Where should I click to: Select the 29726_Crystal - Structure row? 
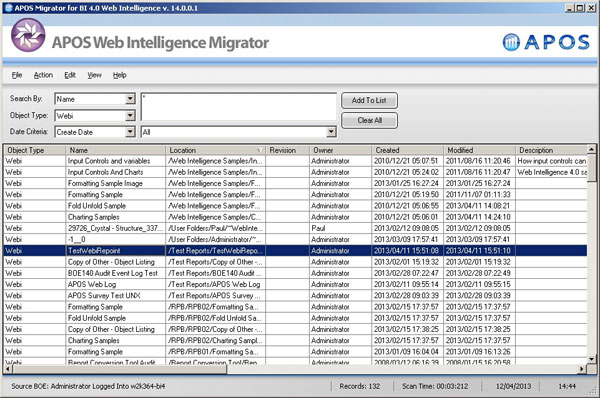click(295, 228)
